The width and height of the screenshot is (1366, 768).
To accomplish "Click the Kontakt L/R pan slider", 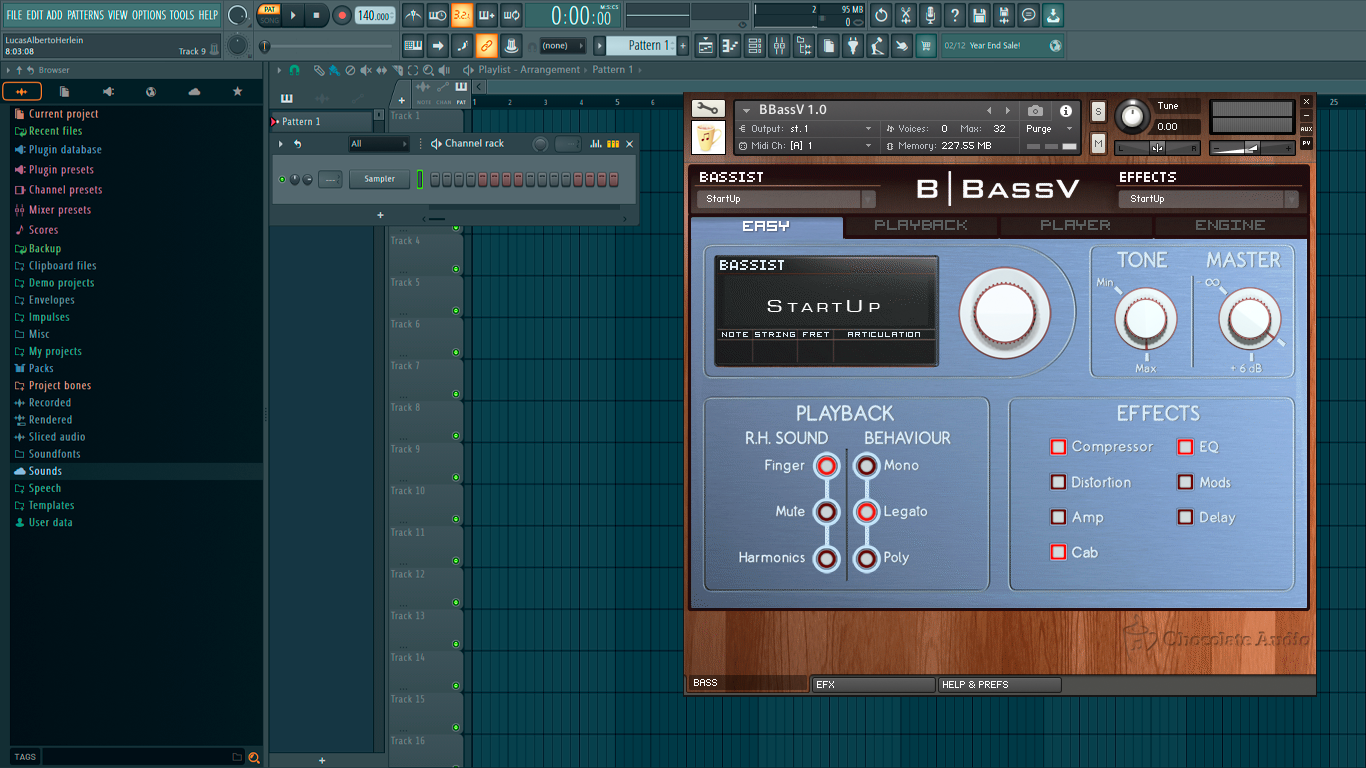I will click(1157, 148).
